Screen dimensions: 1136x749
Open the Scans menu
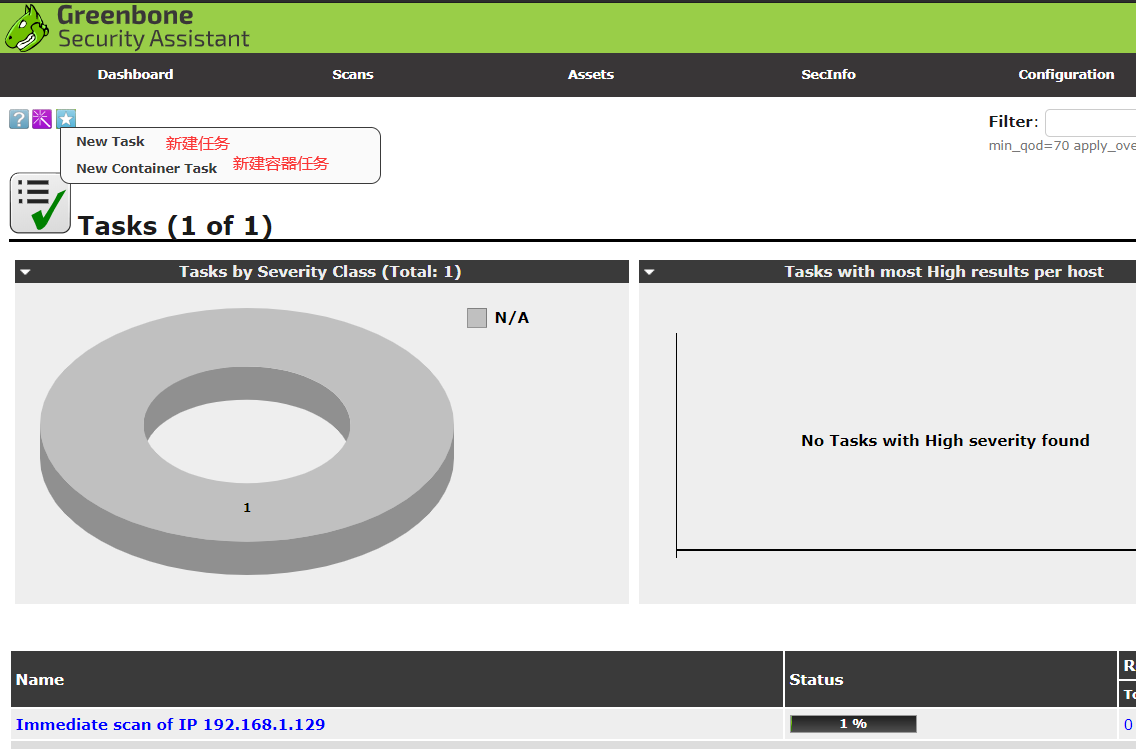pyautogui.click(x=352, y=75)
